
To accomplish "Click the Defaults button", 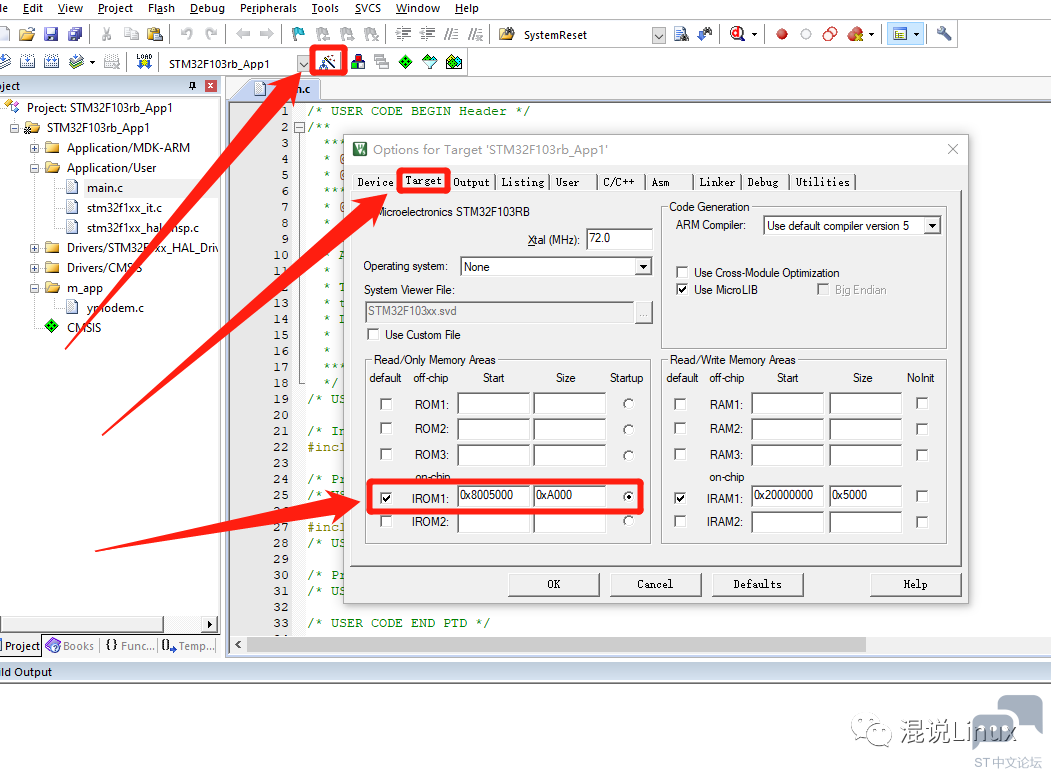I will pos(757,584).
